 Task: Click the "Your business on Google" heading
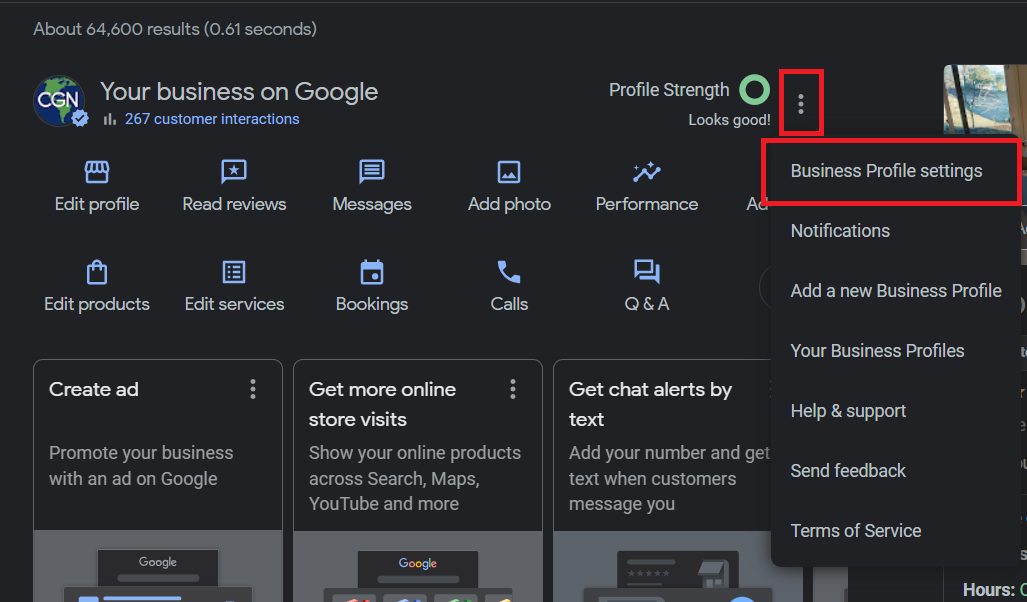pos(239,92)
